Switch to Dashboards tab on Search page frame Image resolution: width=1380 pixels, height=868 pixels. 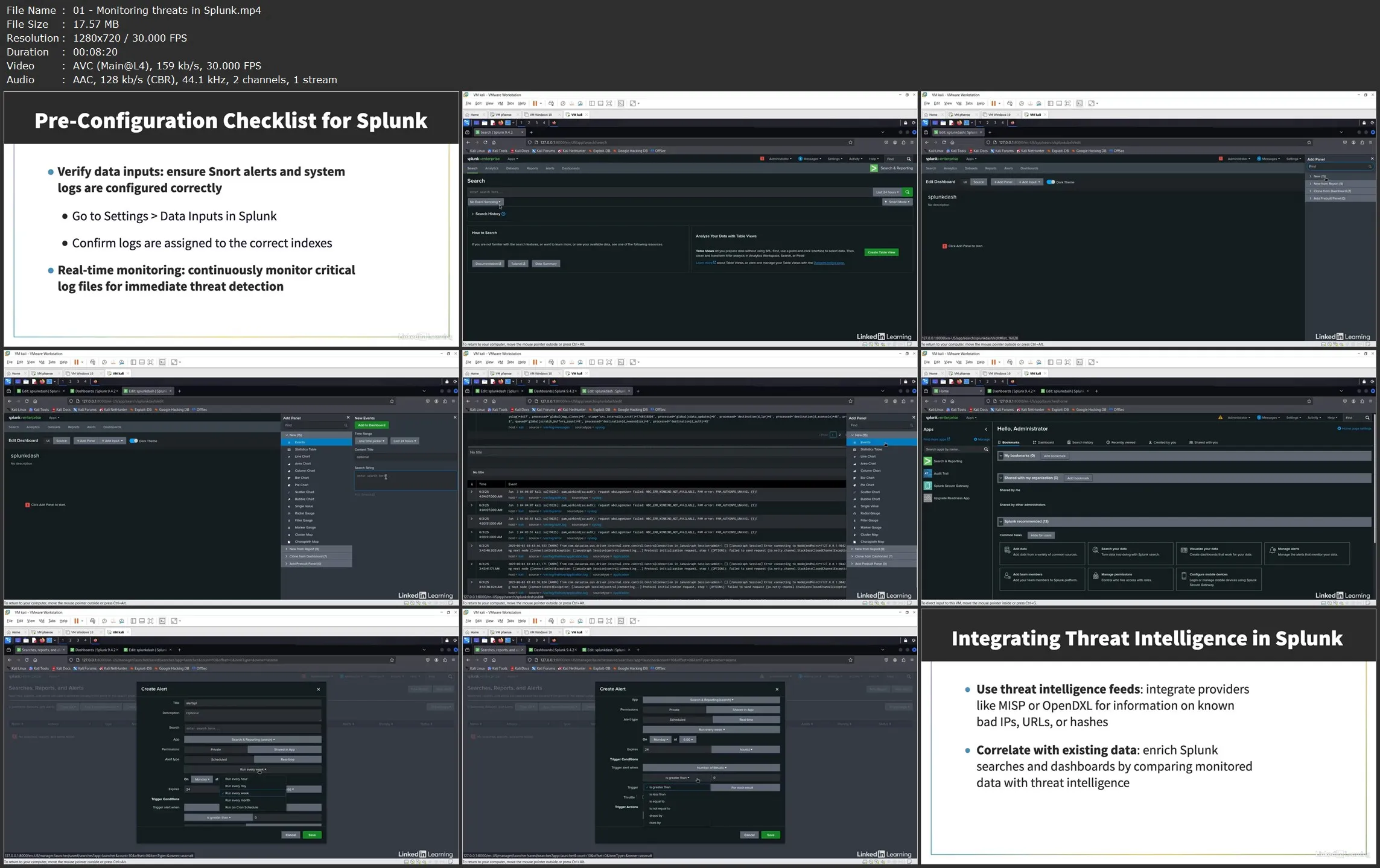point(570,168)
